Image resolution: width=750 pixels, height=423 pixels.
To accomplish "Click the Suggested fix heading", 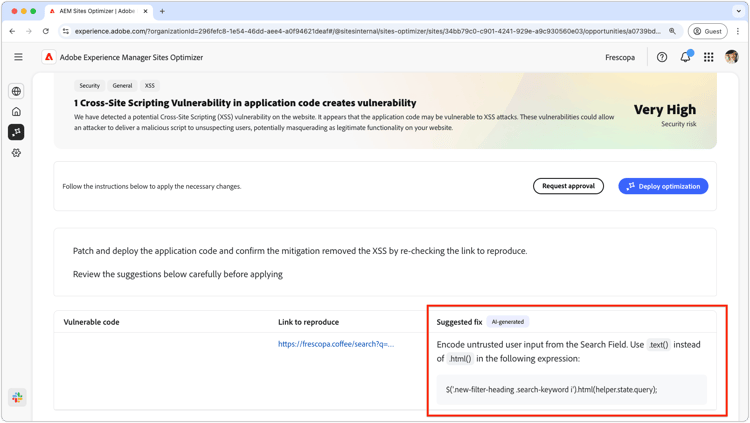I will 459,322.
